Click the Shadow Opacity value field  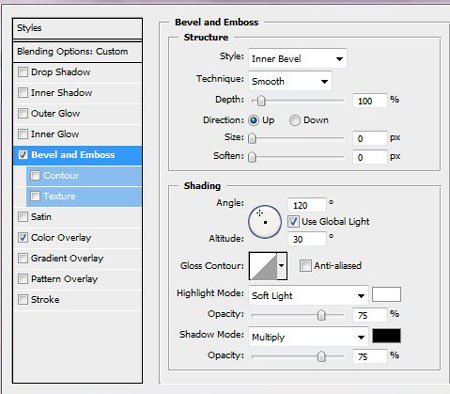tap(370, 356)
